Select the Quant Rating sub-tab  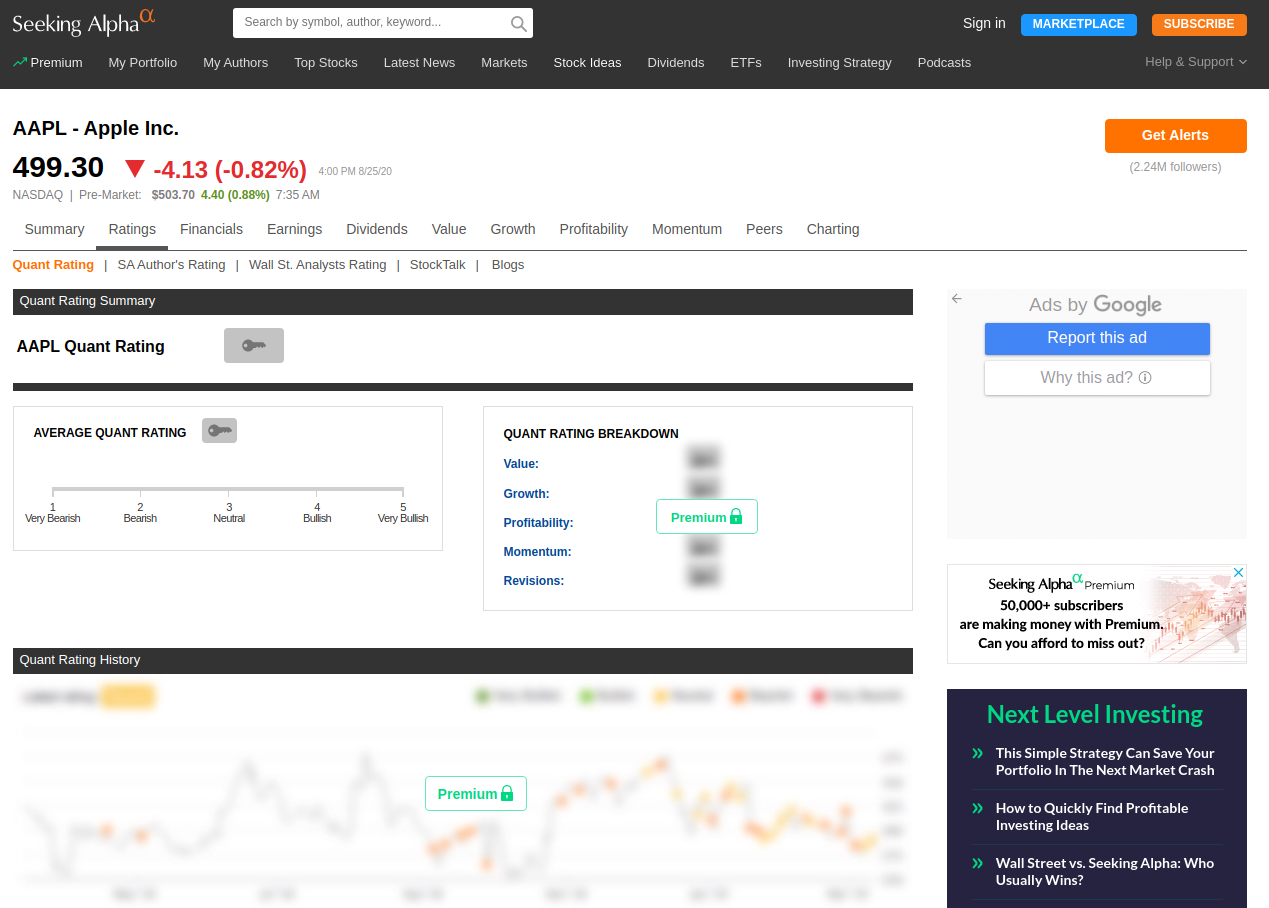tap(53, 265)
